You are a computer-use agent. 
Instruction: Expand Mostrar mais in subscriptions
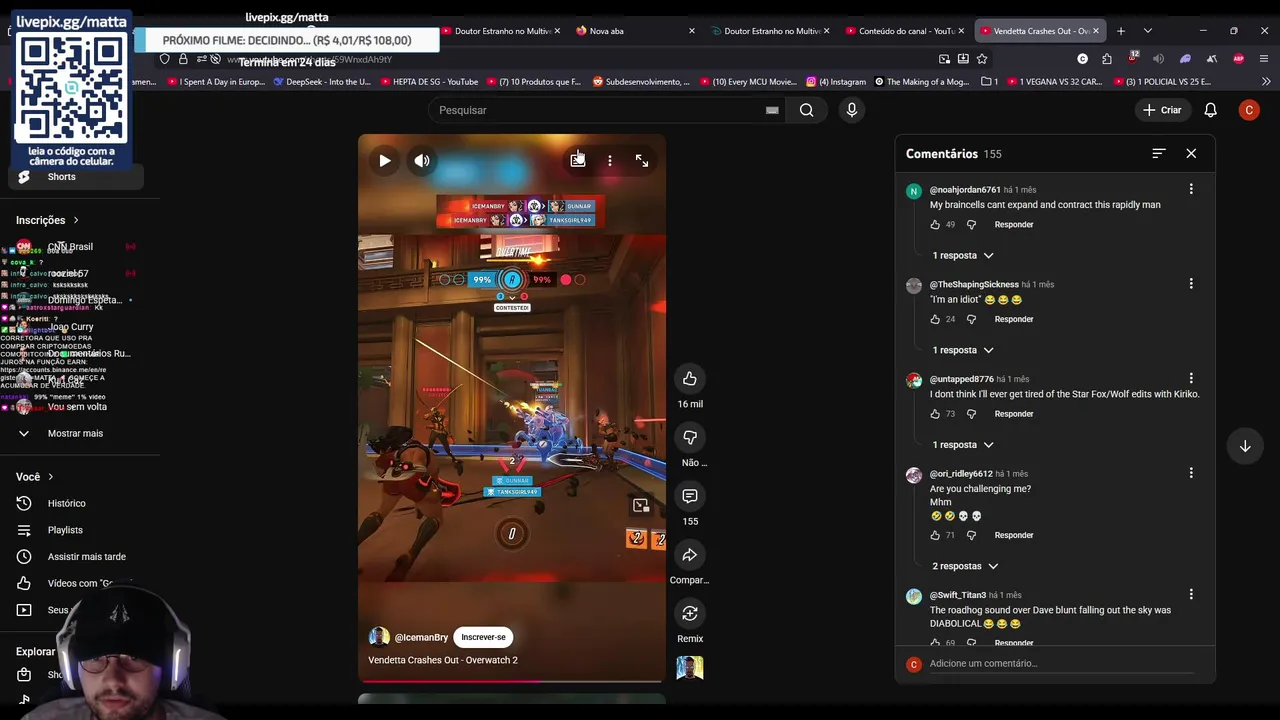(75, 434)
